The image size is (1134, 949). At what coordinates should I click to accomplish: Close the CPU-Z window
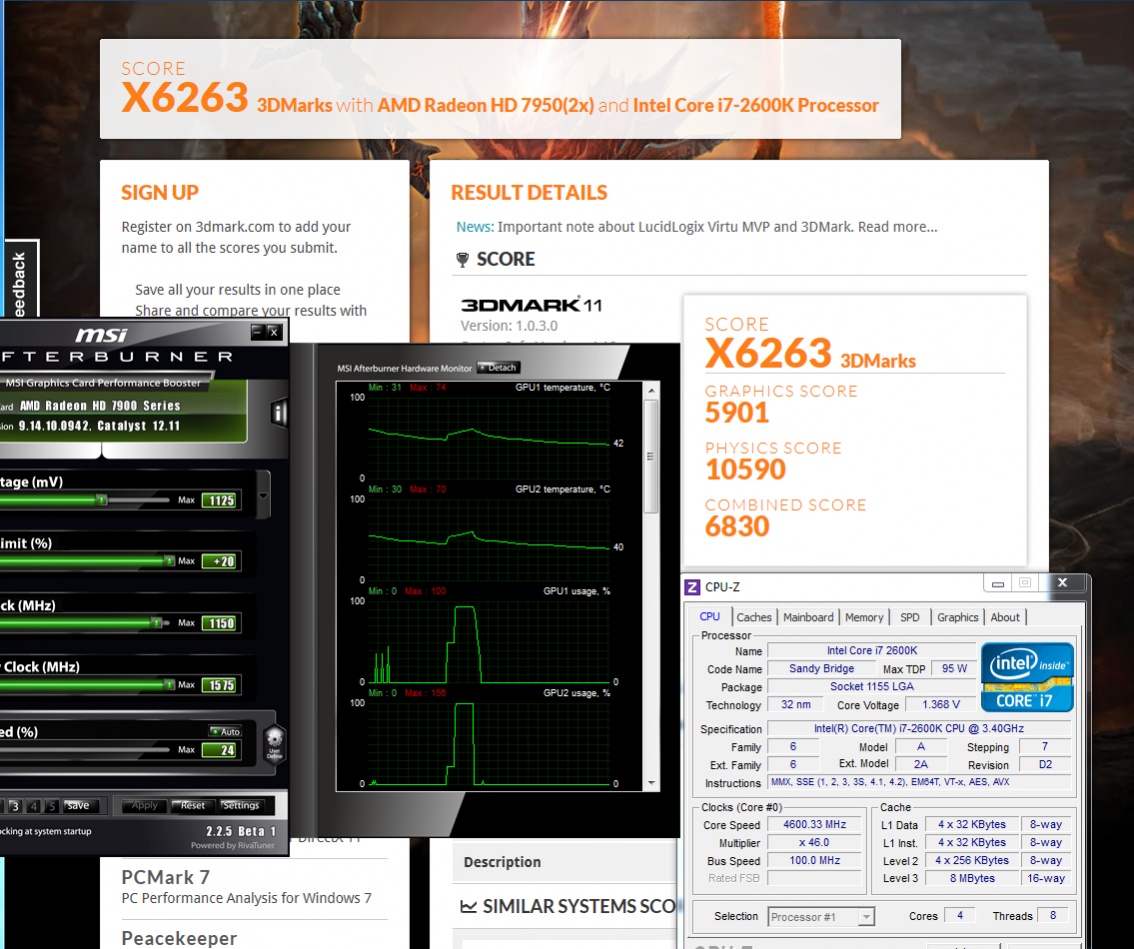pyautogui.click(x=1062, y=583)
